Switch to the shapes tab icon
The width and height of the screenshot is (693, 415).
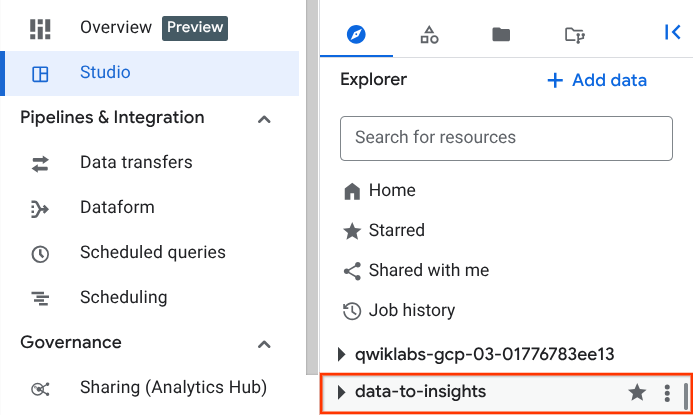click(x=429, y=34)
